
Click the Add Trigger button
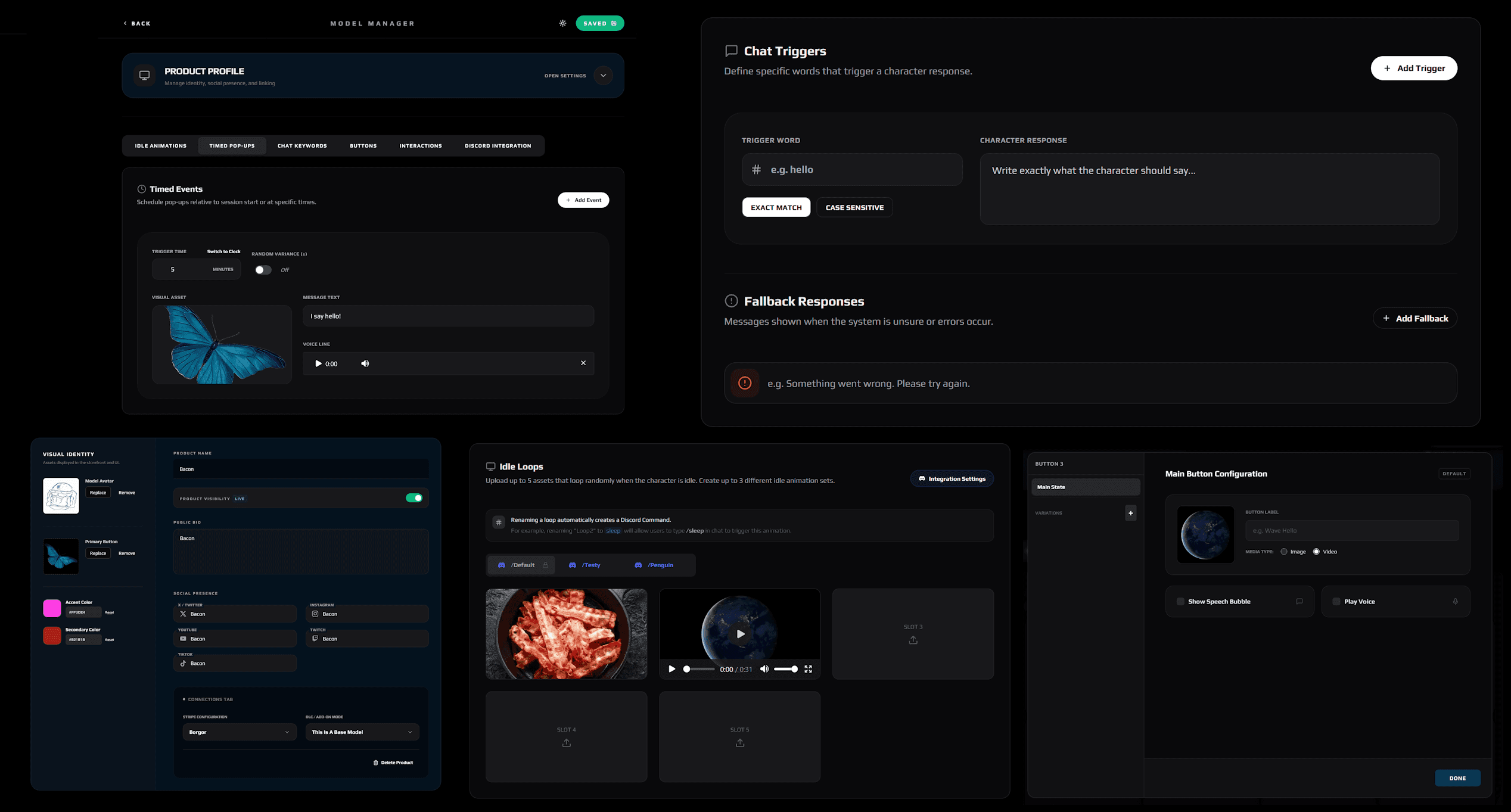1413,68
